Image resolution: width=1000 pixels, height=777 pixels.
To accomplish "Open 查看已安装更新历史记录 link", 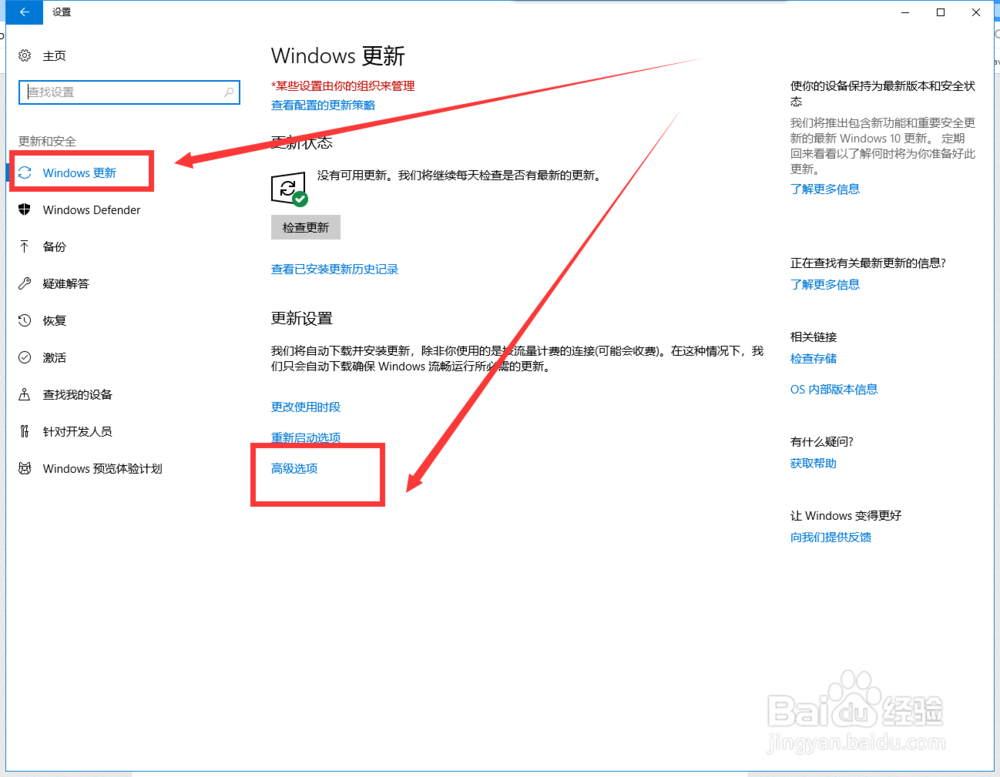I will click(x=334, y=269).
